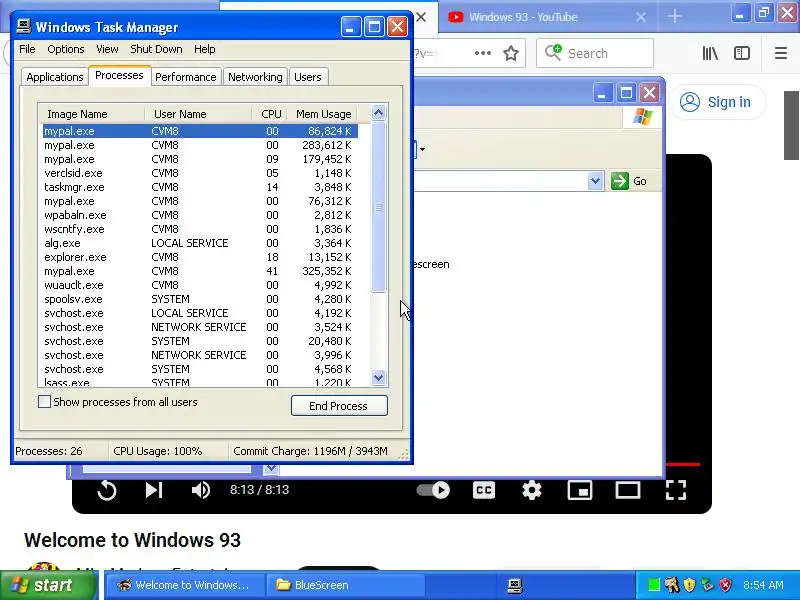Open the Task Manager File menu
Viewport: 800px width, 600px height.
tap(27, 49)
